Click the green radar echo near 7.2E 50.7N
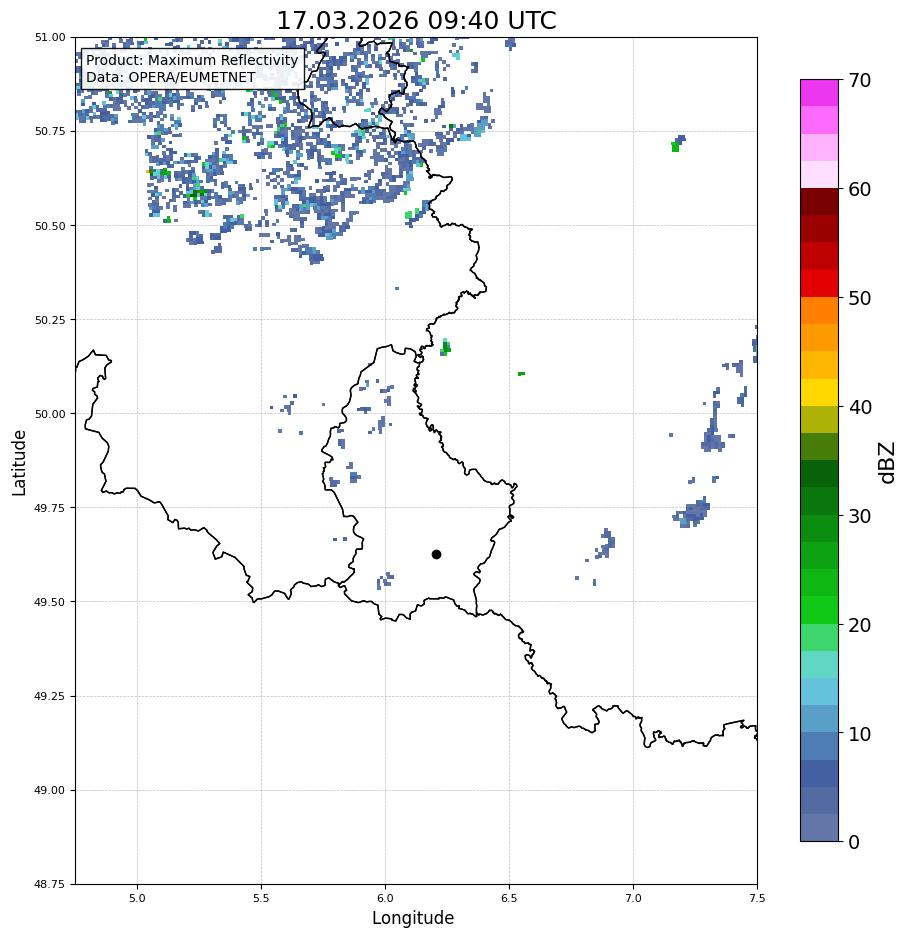This screenshot has height=937, width=908. (x=675, y=146)
